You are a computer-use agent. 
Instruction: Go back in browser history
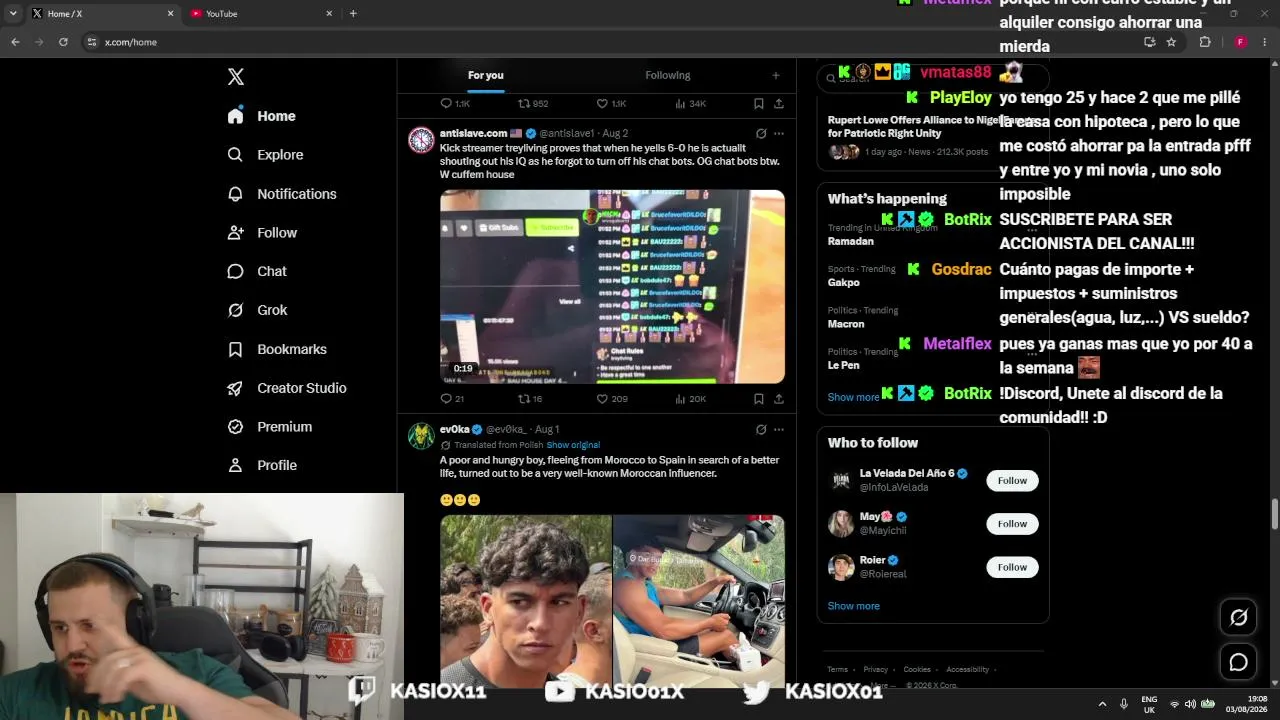pyautogui.click(x=15, y=42)
